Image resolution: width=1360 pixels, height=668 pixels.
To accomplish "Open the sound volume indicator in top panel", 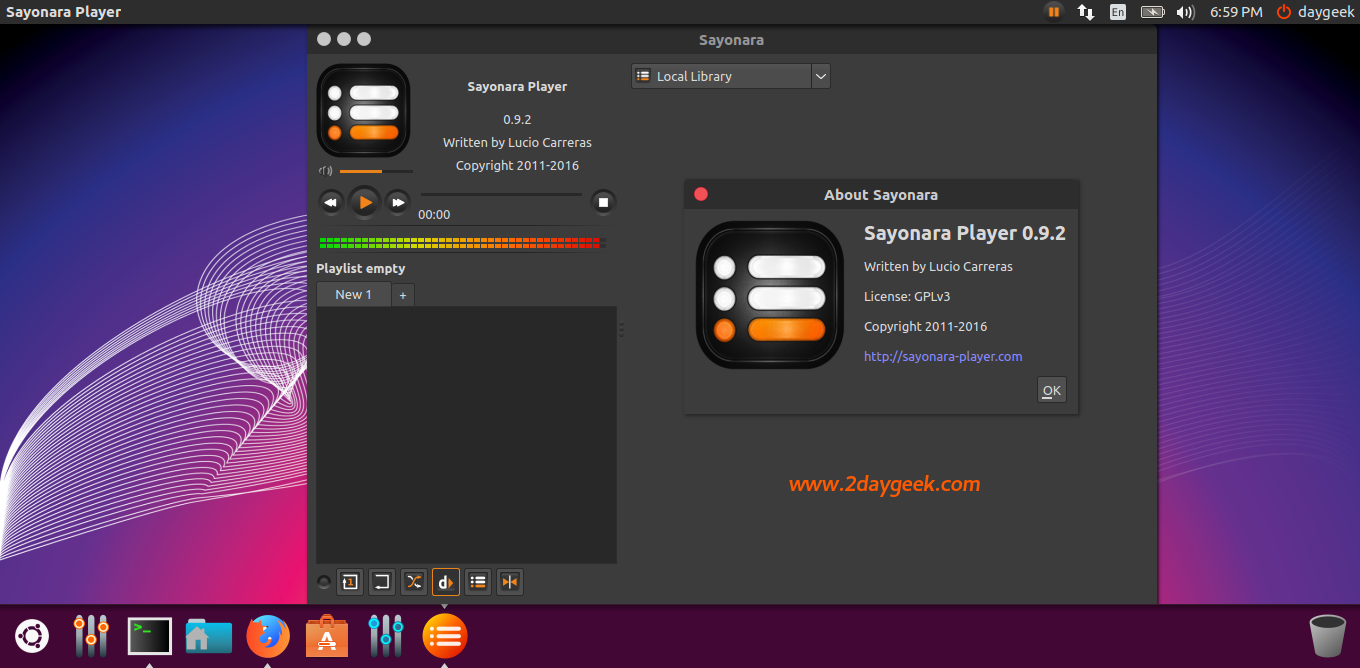I will click(1185, 12).
